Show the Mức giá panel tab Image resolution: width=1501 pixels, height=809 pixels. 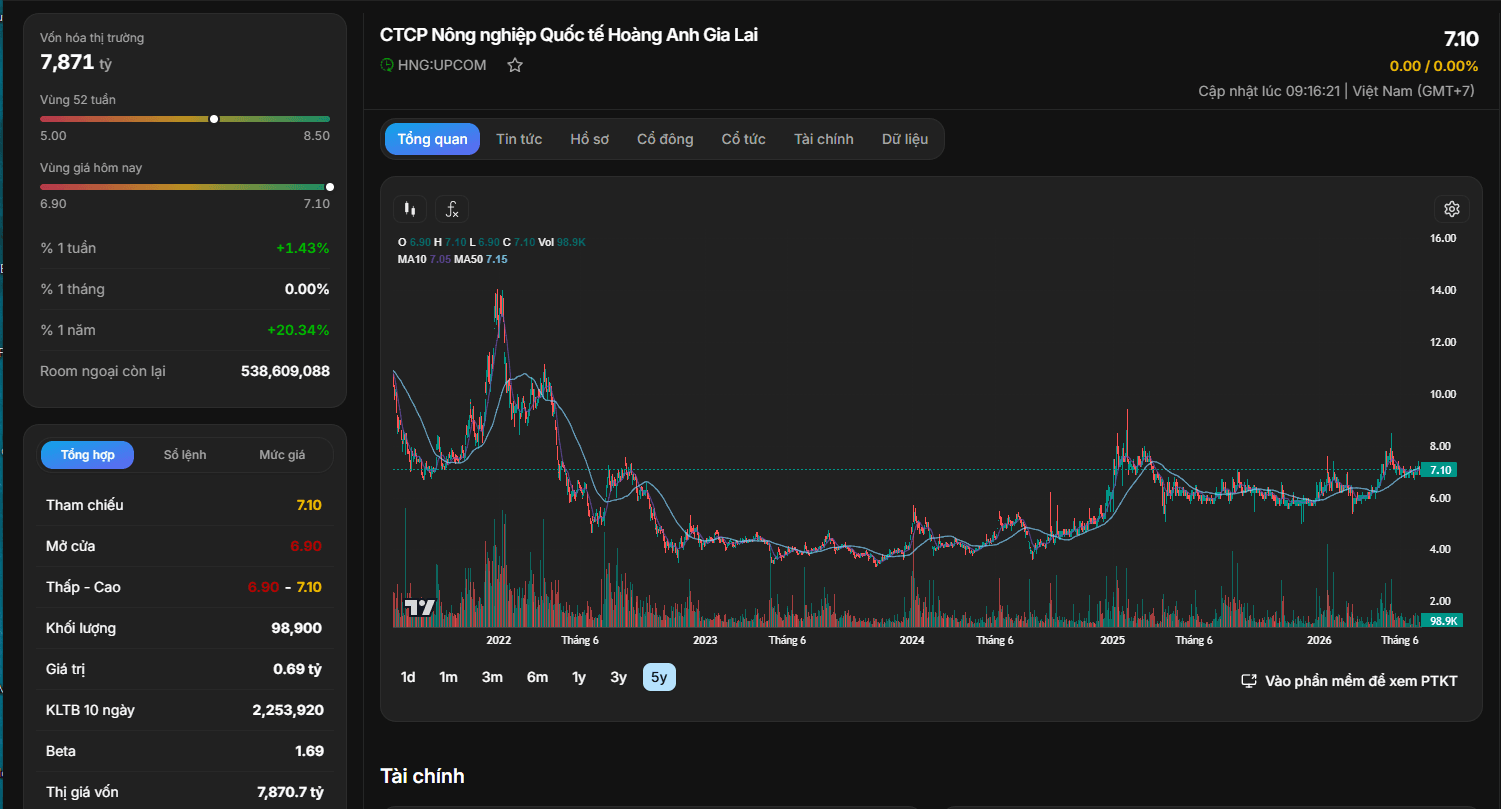[282, 455]
